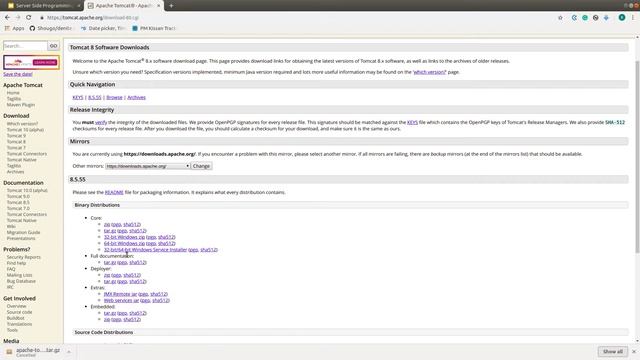Open Tomcat 7 download link
This screenshot has height=360, width=640.
point(16,148)
